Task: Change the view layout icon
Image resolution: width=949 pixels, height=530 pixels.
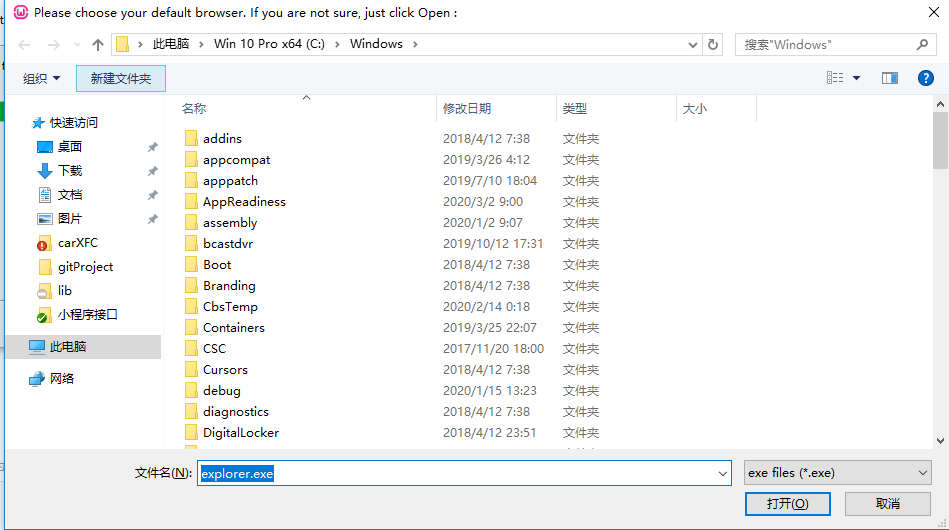Action: [835, 78]
